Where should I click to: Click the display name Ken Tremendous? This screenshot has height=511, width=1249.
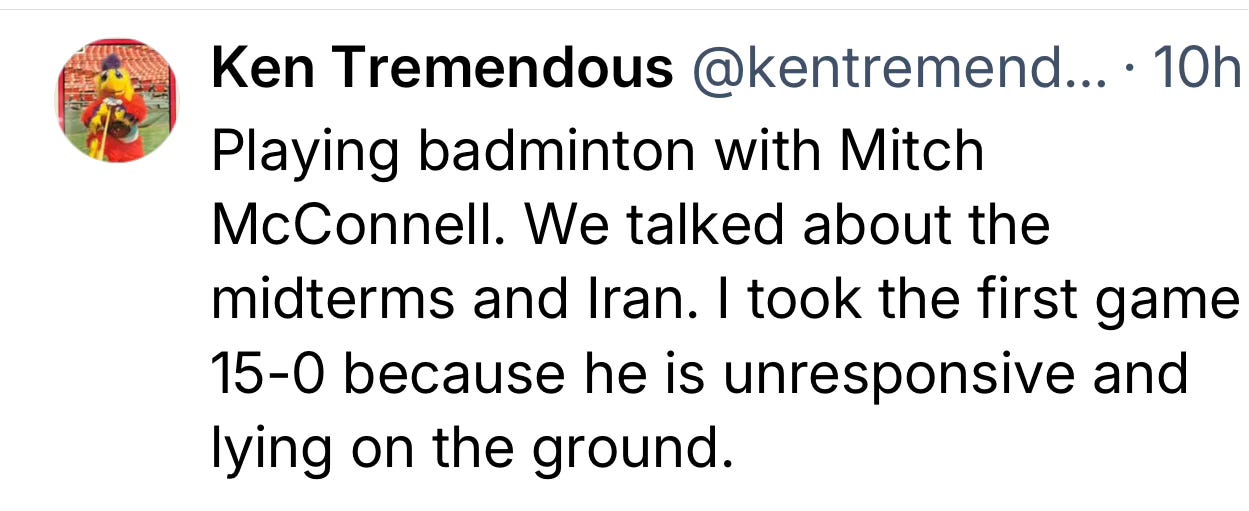pos(443,68)
